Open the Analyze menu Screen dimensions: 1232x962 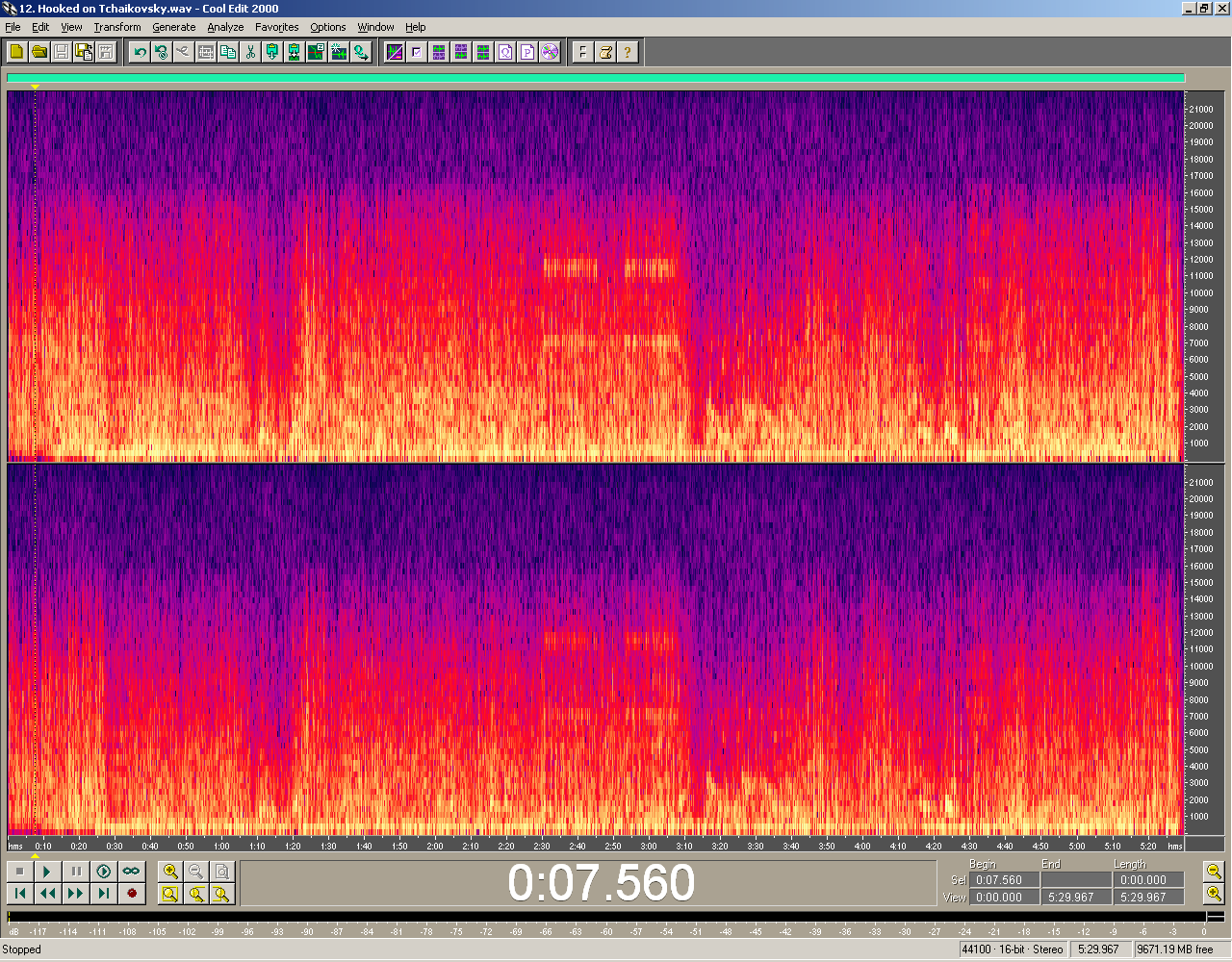(x=225, y=27)
